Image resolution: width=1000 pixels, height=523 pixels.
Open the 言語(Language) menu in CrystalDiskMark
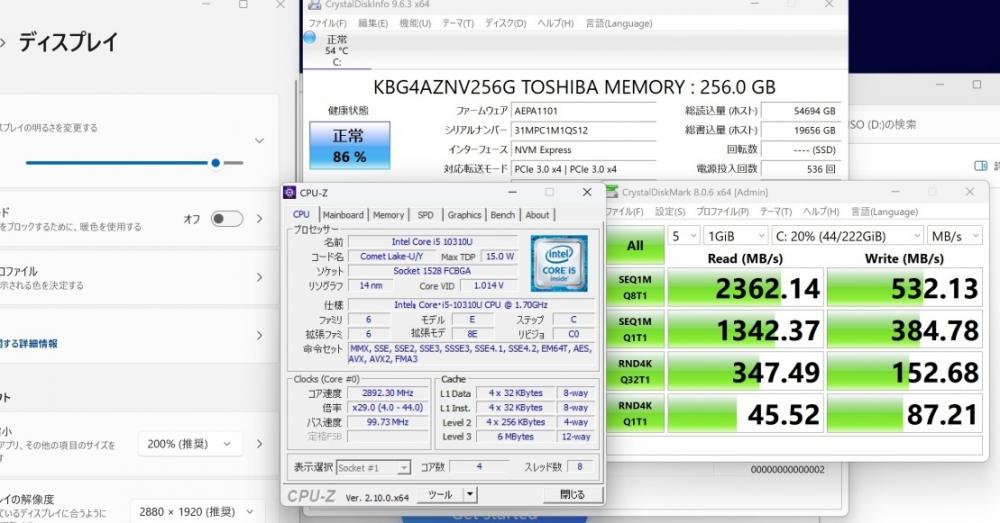885,212
